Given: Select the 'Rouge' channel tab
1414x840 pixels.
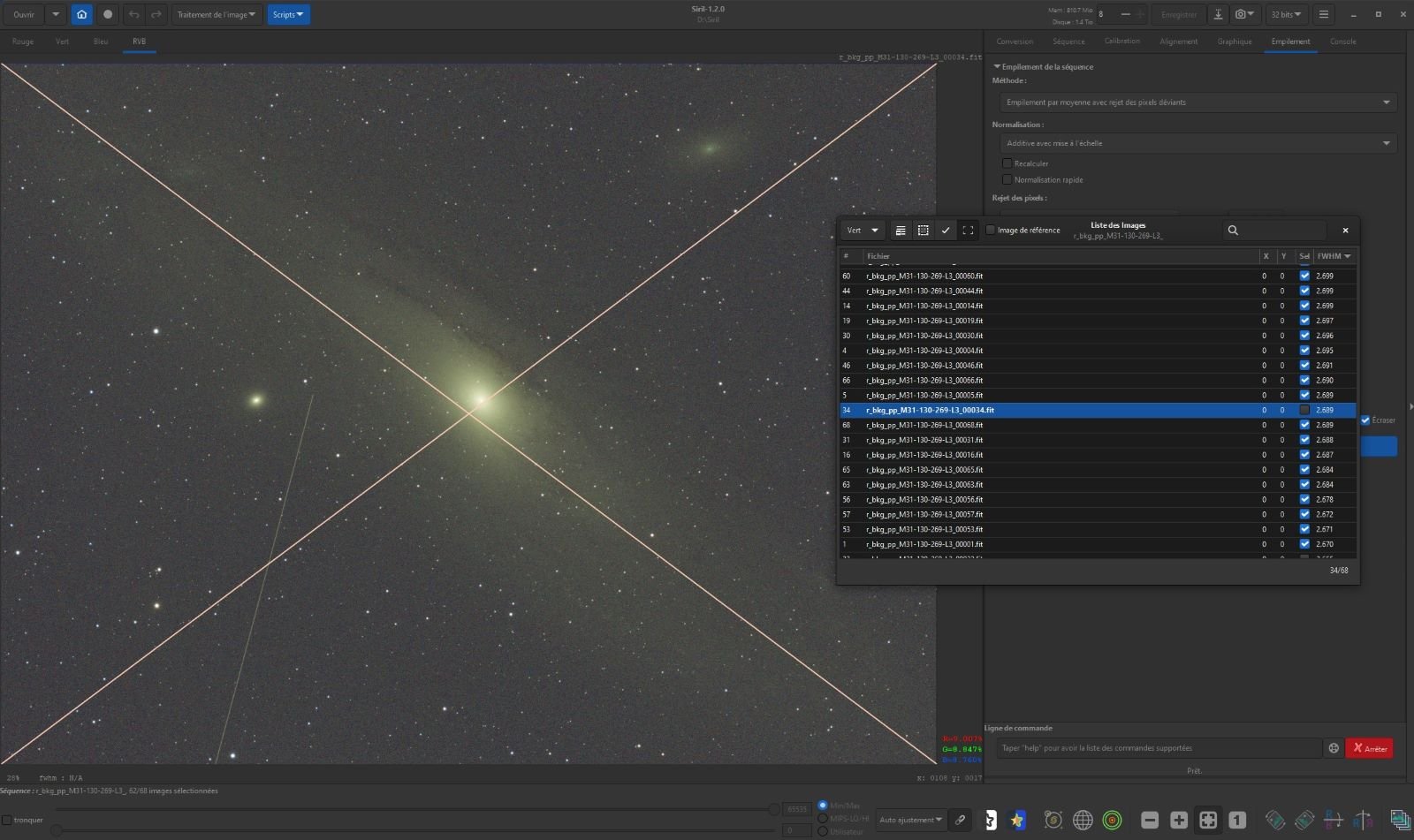Looking at the screenshot, I should point(23,42).
